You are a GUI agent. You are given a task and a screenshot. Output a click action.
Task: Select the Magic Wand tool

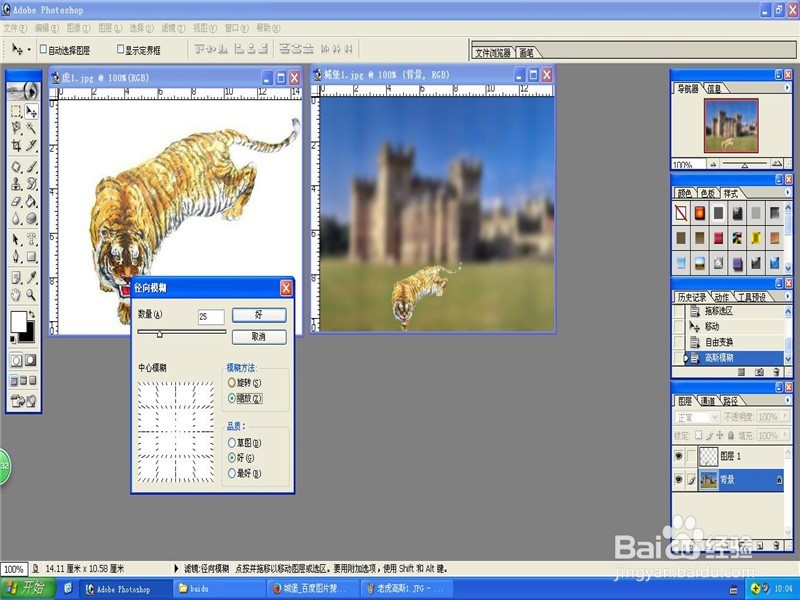(31, 128)
